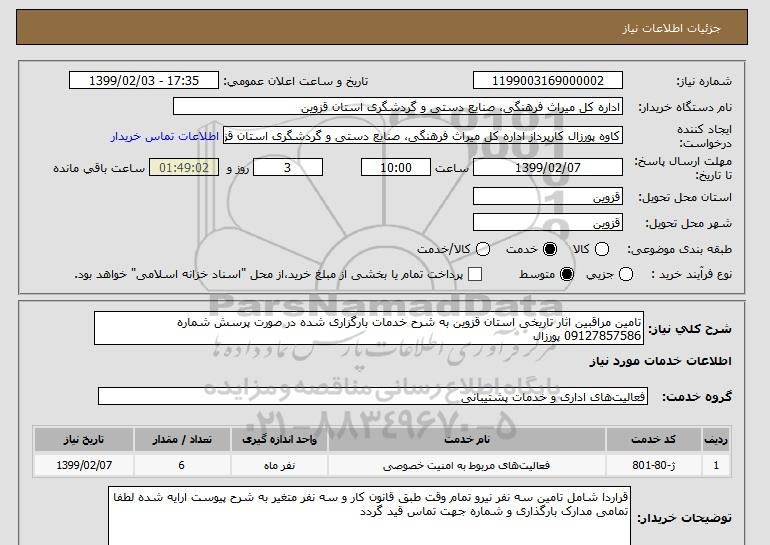This screenshot has height=545, width=770.
Task: Select the خدمت radio button
Action: point(550,249)
